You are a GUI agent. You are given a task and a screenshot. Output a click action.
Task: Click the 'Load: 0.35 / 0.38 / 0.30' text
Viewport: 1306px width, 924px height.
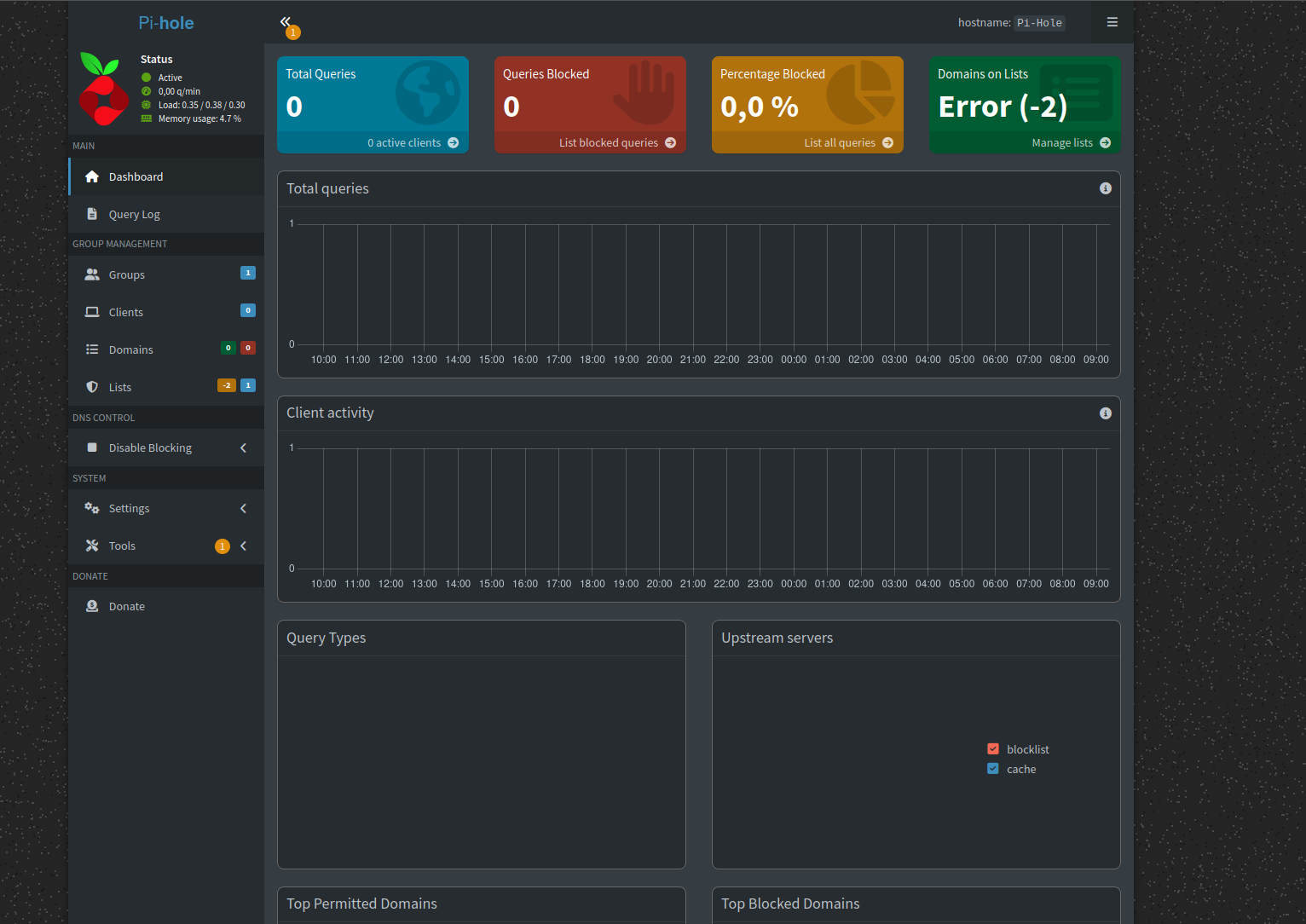click(201, 105)
